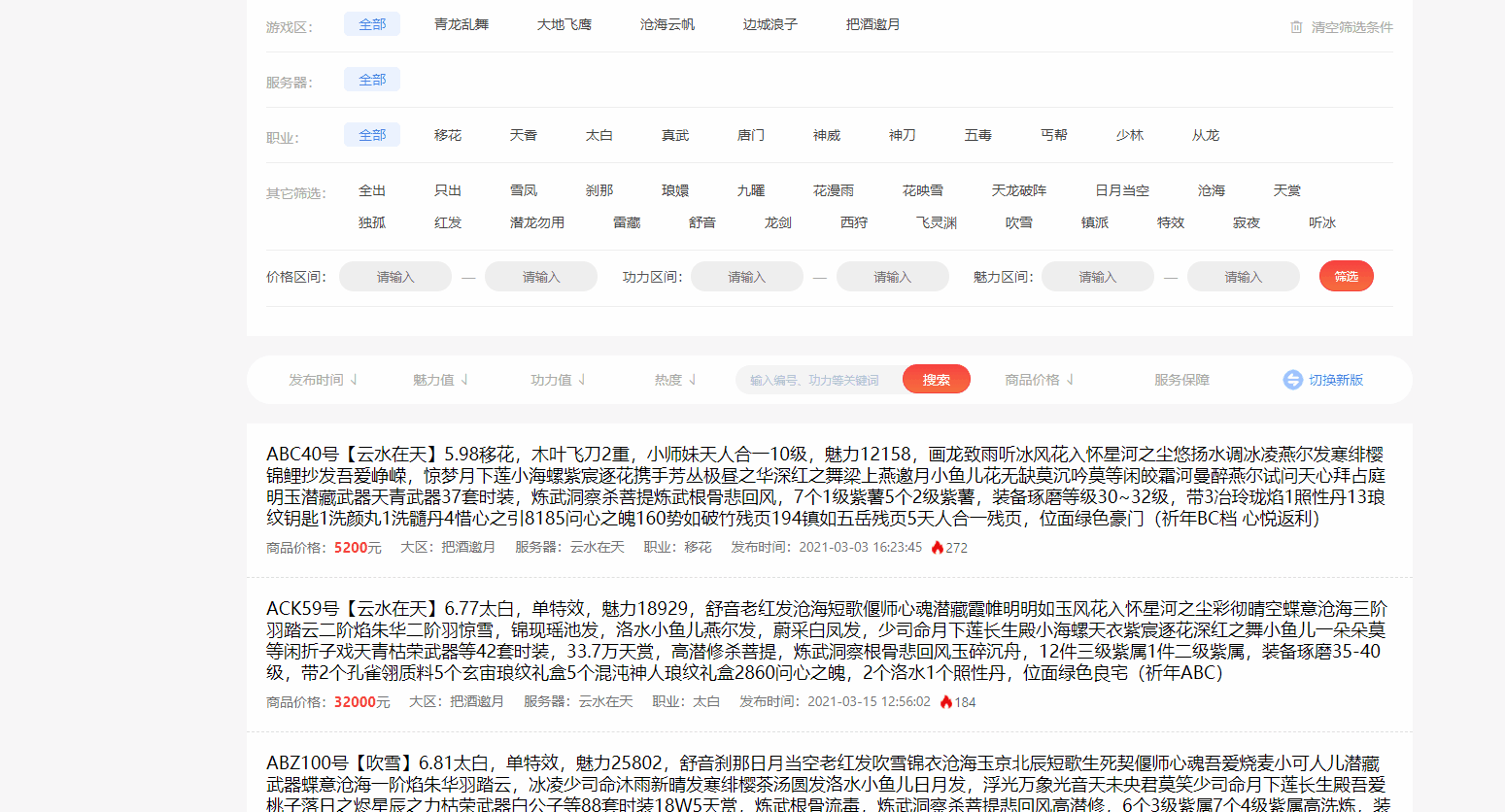Click the 商品价格 sort arrow icon
The width and height of the screenshot is (1505, 812).
(x=1072, y=380)
